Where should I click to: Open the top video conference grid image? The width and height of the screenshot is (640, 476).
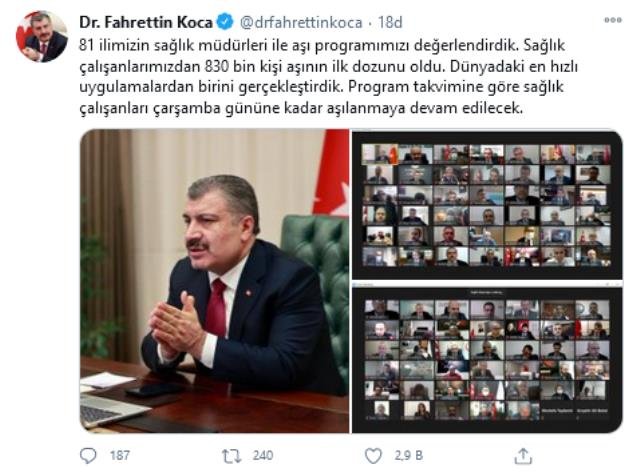pyautogui.click(x=487, y=204)
